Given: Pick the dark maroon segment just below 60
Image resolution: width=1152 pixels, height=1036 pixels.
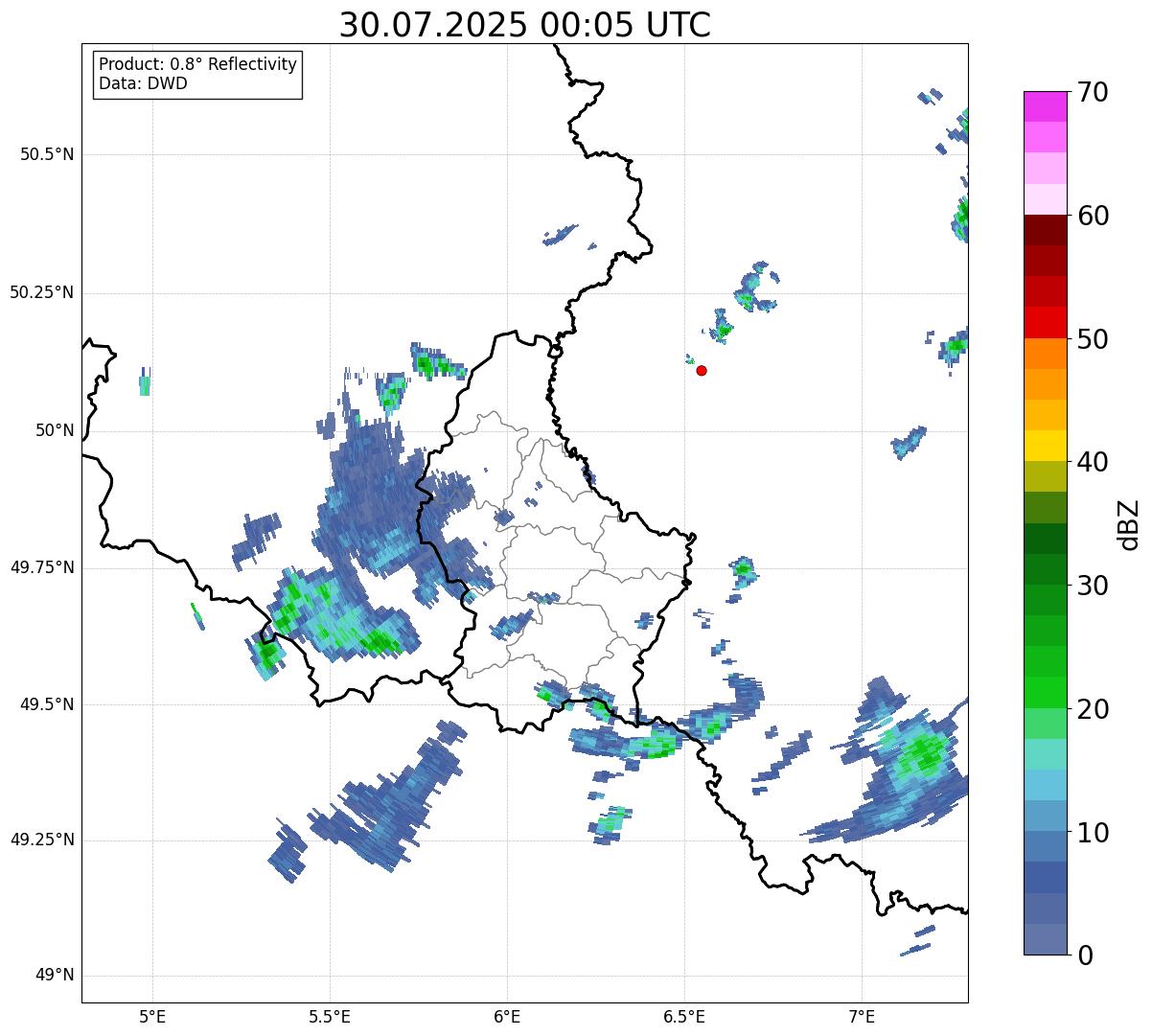Looking at the screenshot, I should coord(1045,230).
